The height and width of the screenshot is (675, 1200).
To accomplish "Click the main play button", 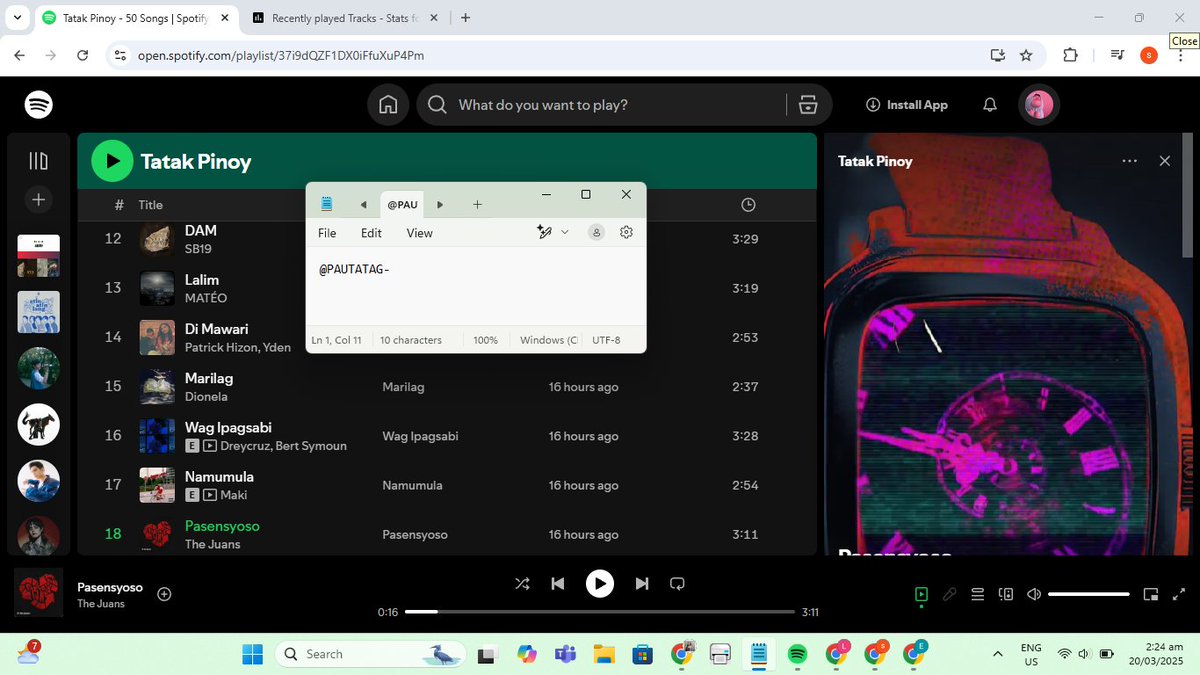I will pos(599,584).
